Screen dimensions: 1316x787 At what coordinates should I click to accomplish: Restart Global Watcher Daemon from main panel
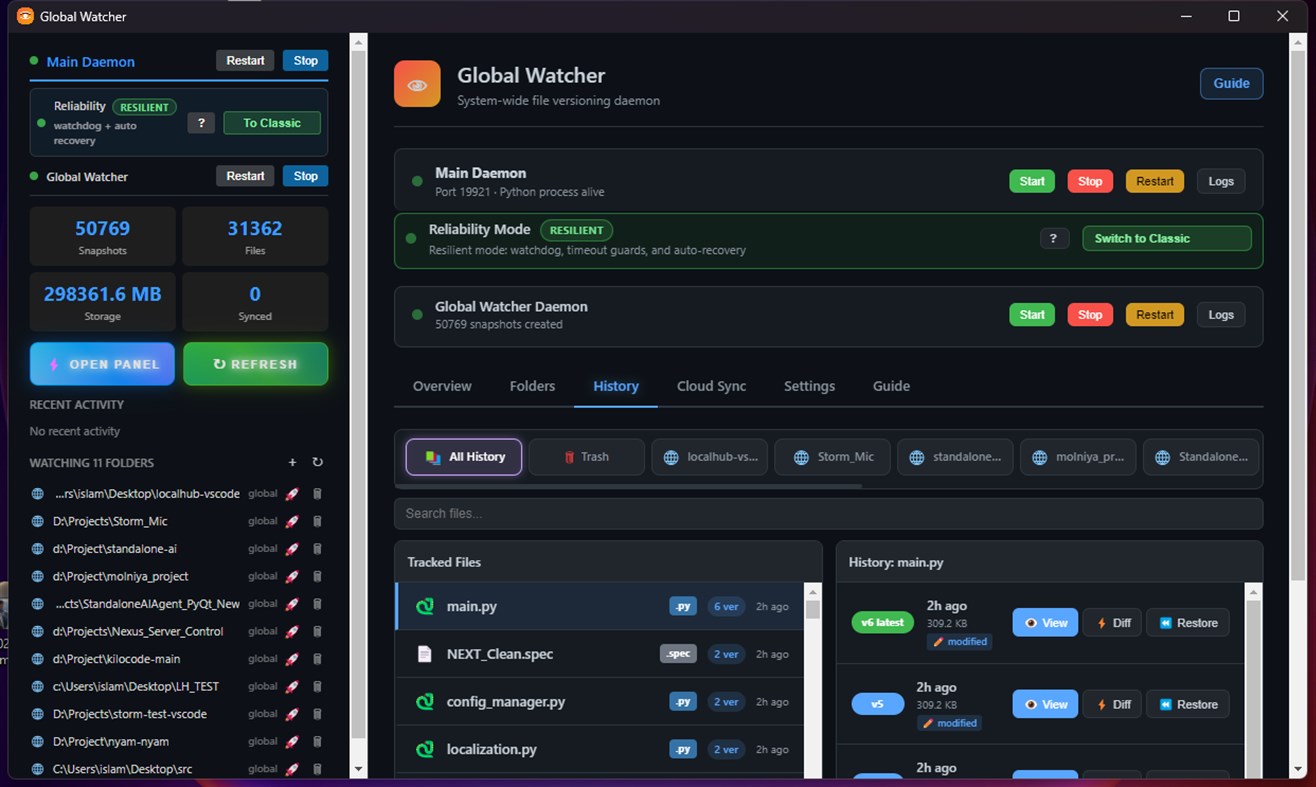(x=1155, y=315)
